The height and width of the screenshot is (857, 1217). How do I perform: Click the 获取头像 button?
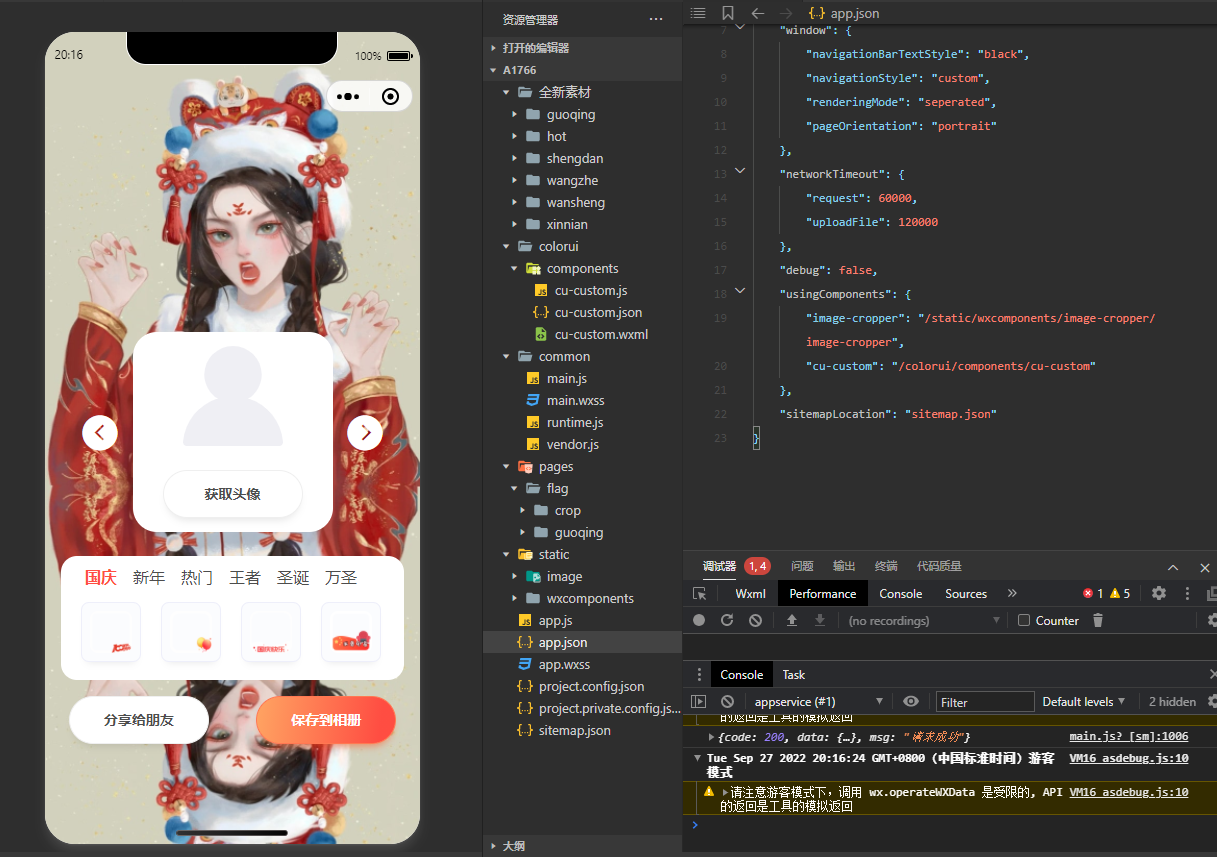click(233, 494)
